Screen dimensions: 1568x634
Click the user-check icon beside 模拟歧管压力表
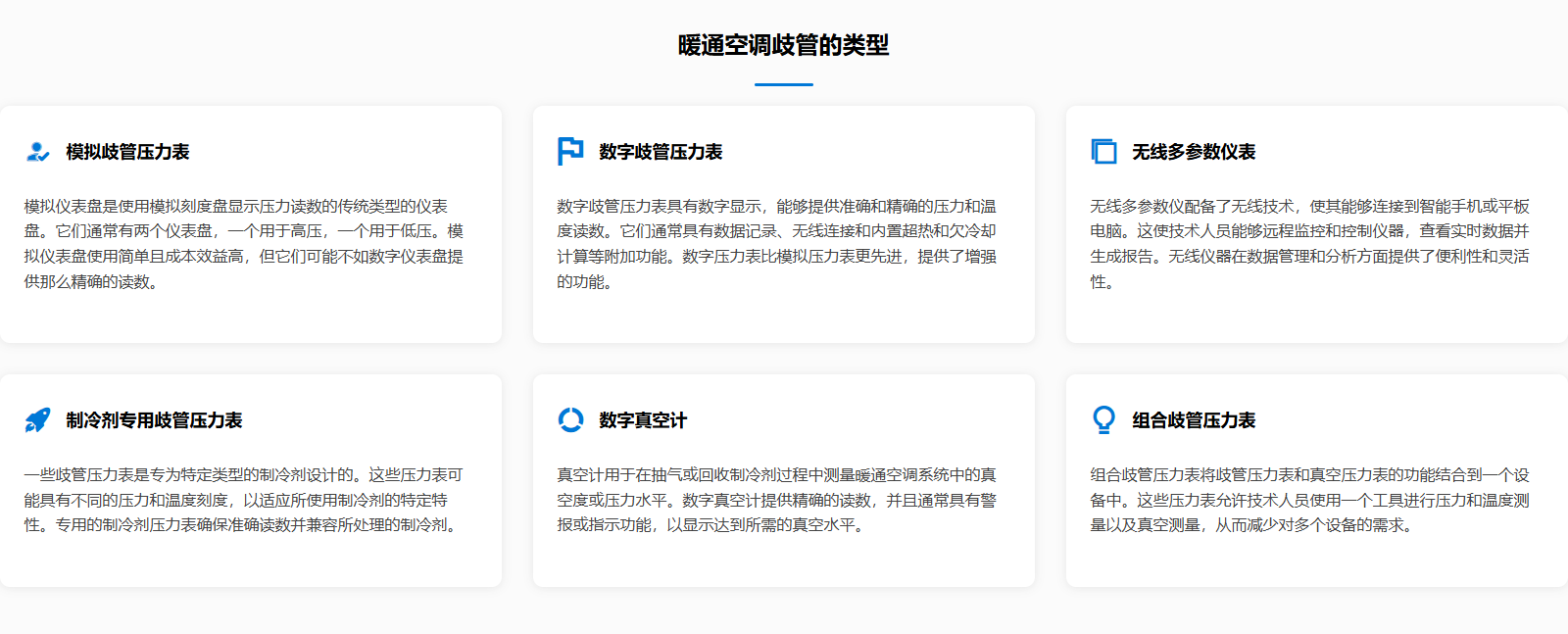37,152
